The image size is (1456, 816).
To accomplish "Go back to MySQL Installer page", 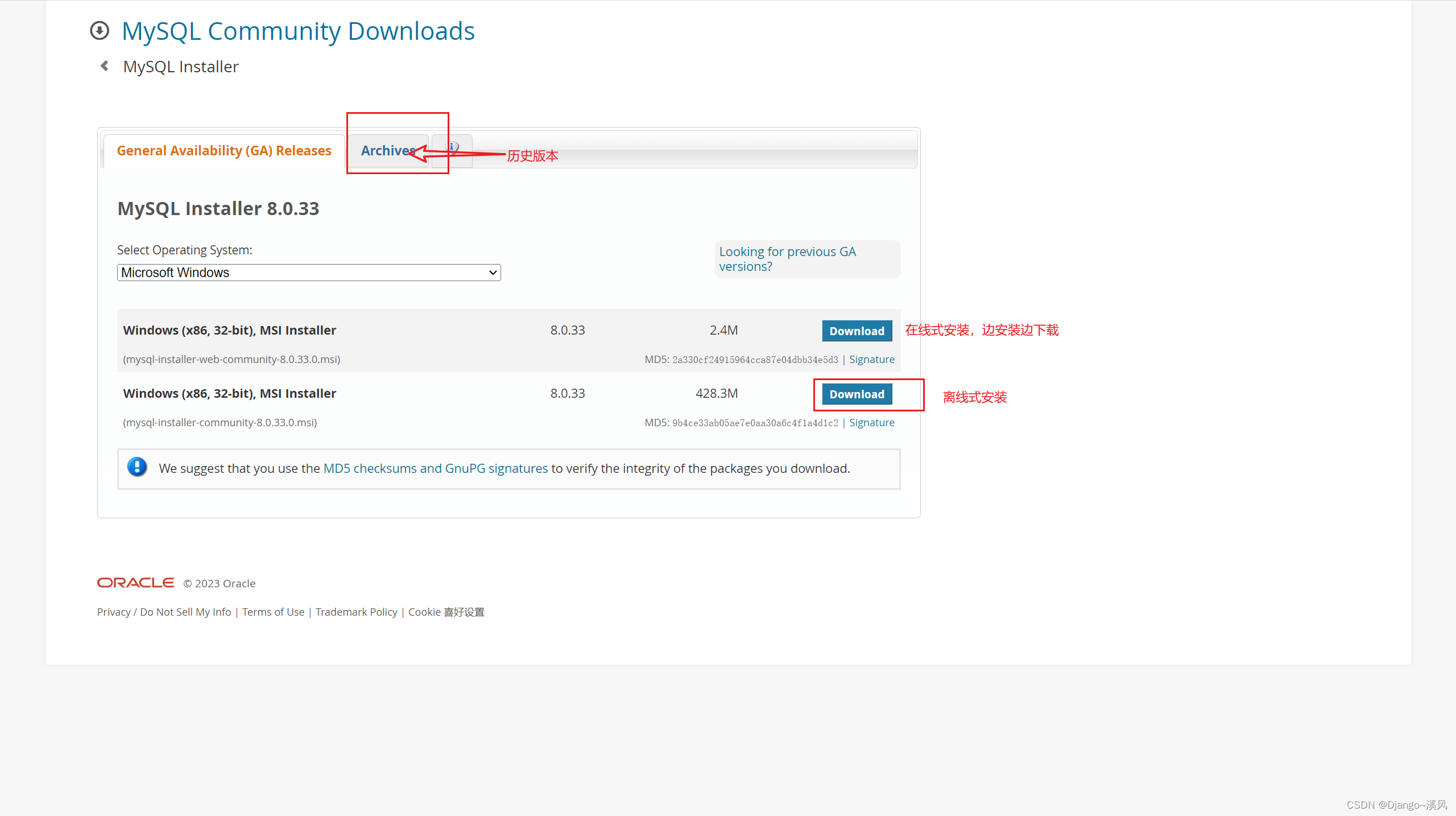I will [x=181, y=67].
